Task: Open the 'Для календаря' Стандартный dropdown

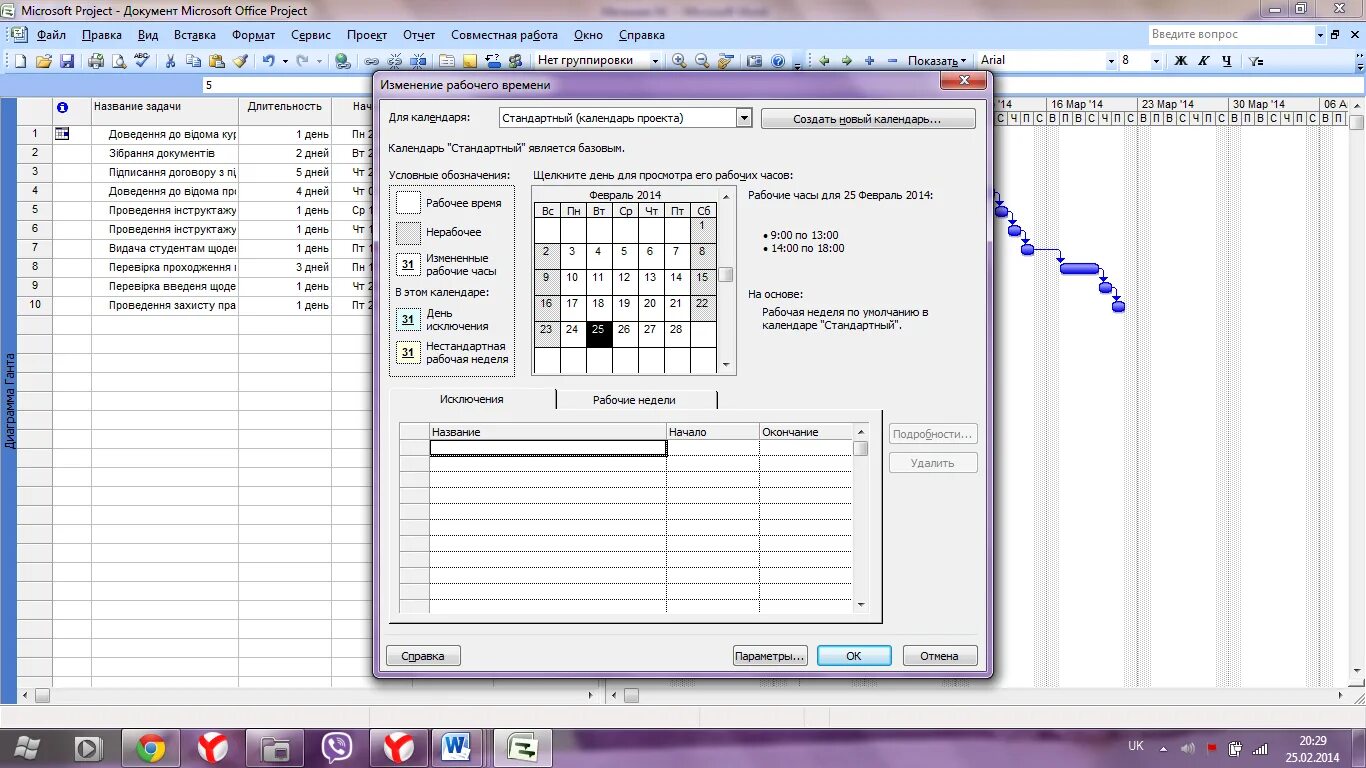Action: click(x=743, y=118)
